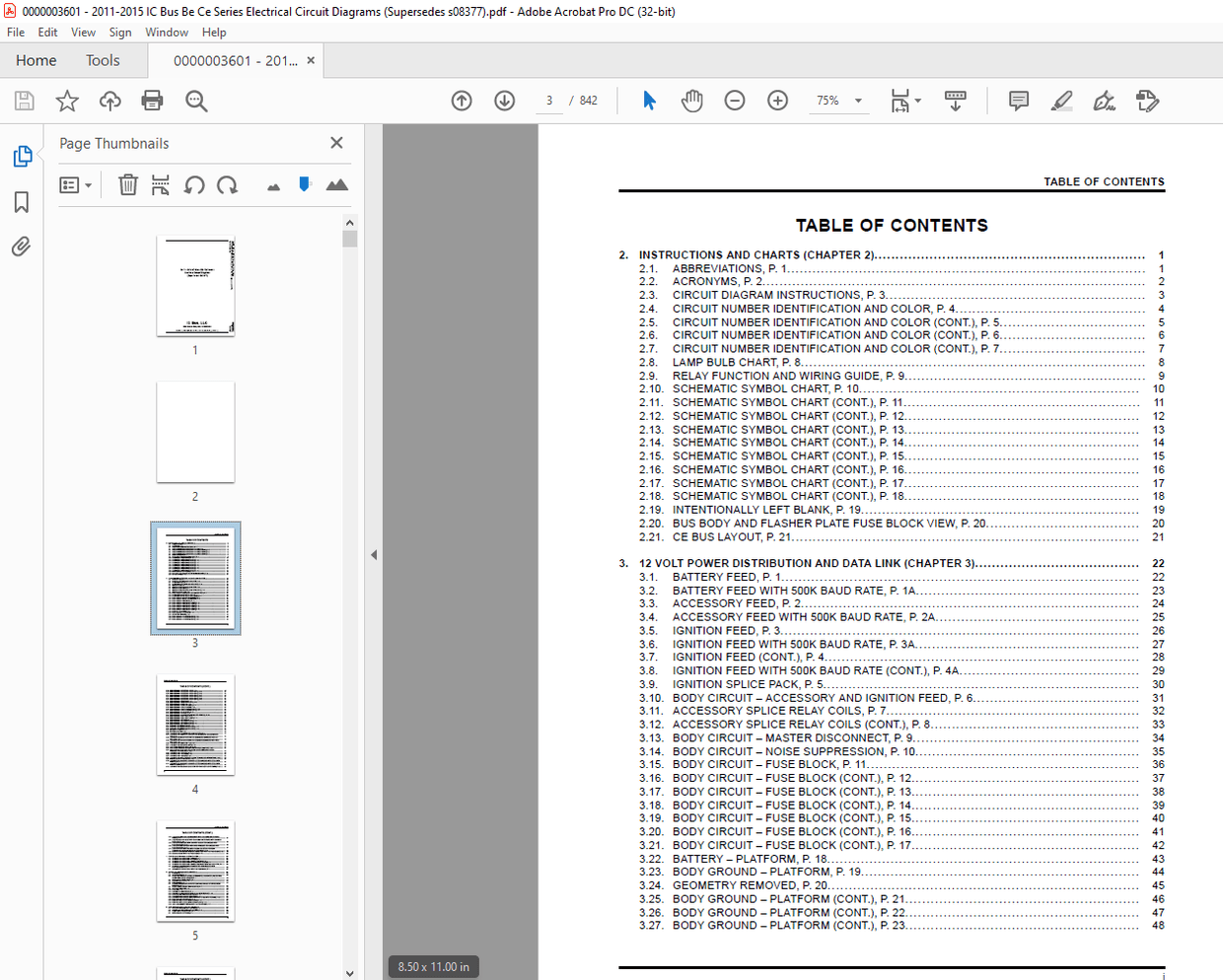Open the View menu
The height and width of the screenshot is (980, 1223).
(x=83, y=32)
